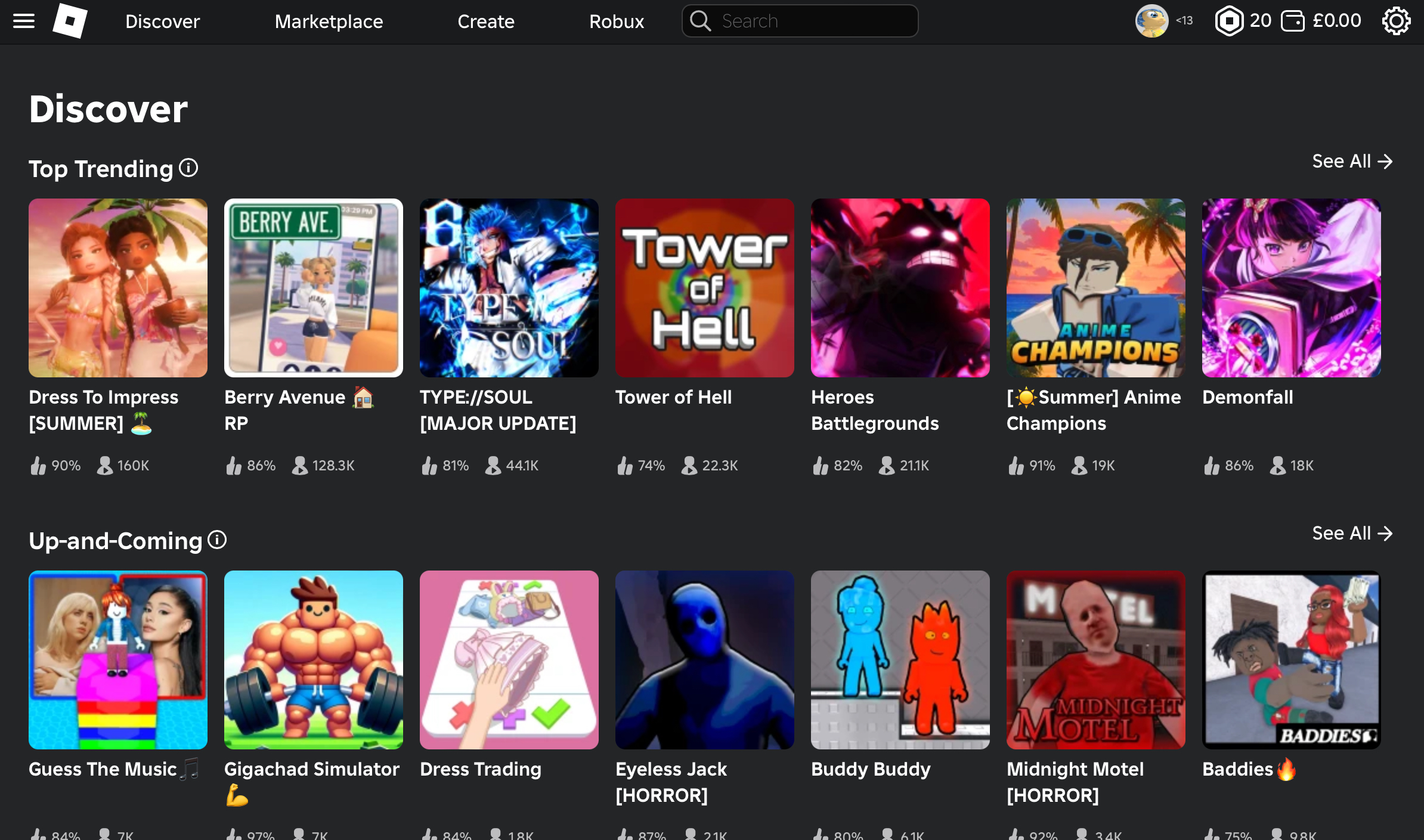Click the Top Trending info icon
The height and width of the screenshot is (840, 1424).
(x=188, y=168)
